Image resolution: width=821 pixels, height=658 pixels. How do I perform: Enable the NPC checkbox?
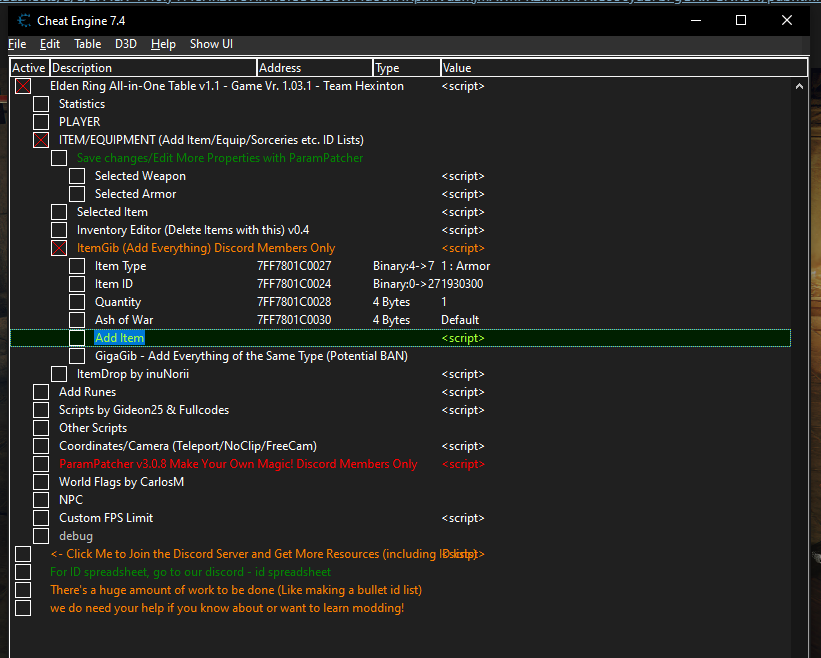click(41, 500)
